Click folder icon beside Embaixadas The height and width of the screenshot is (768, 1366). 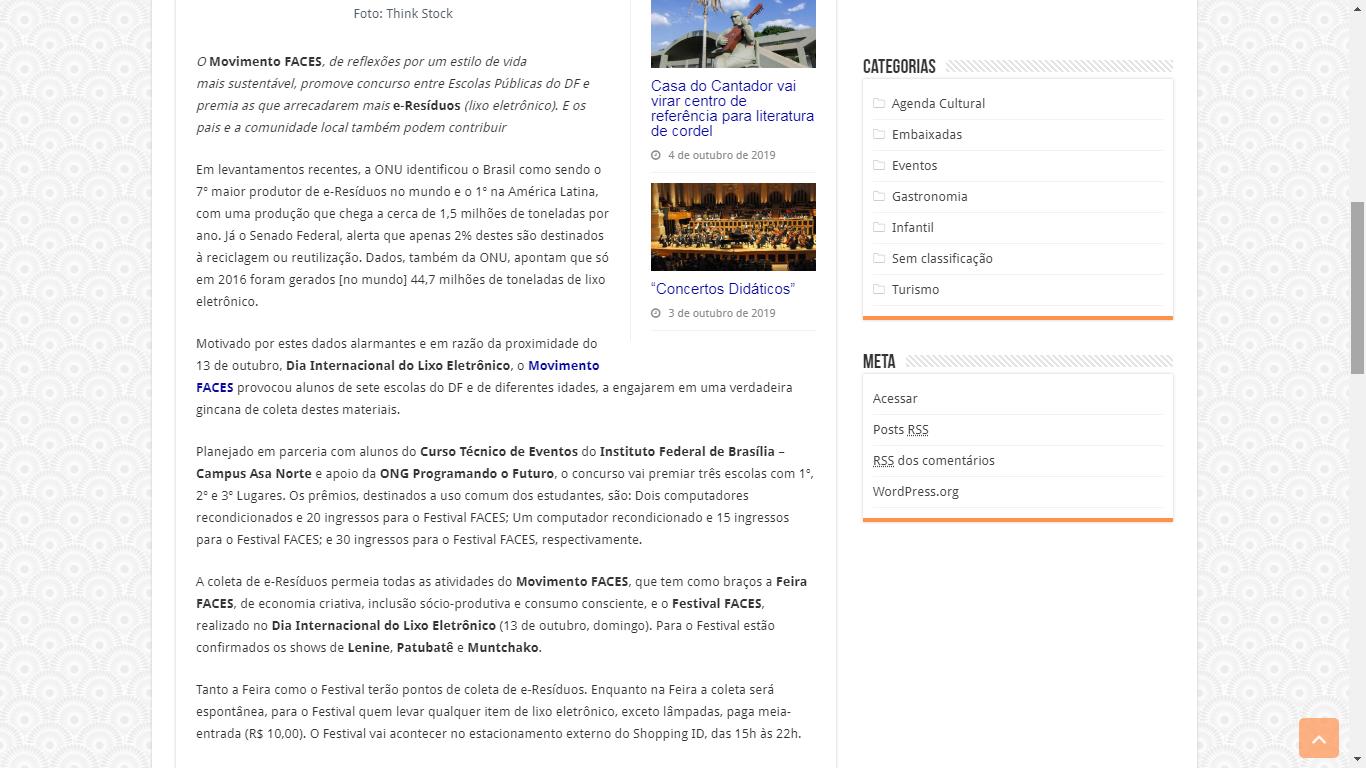[x=879, y=134]
